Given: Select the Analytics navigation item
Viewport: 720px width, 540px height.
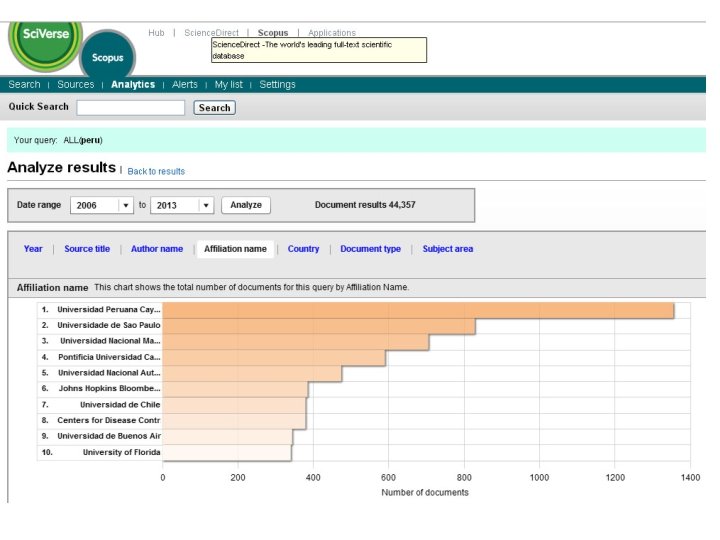Looking at the screenshot, I should pos(133,84).
